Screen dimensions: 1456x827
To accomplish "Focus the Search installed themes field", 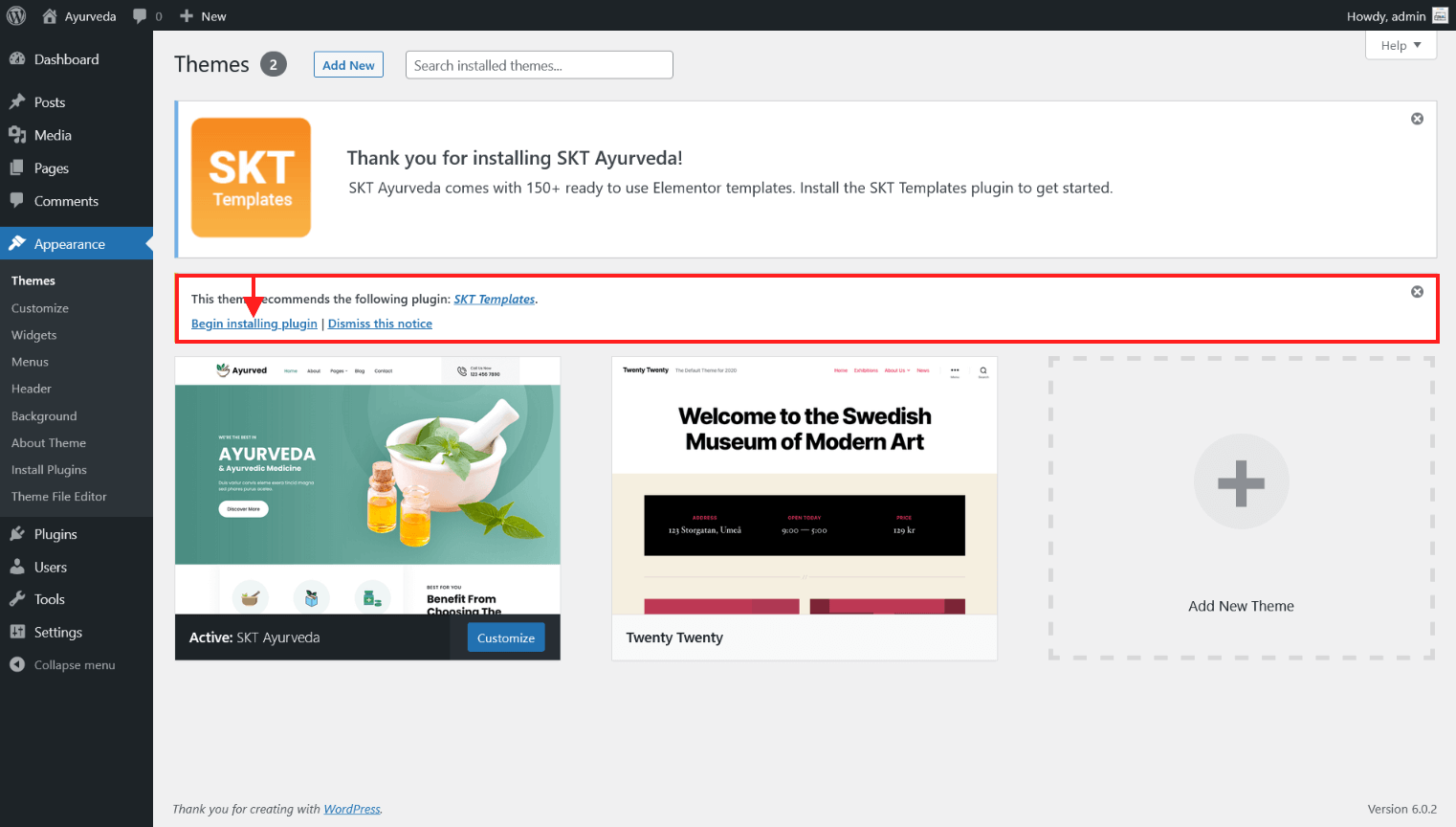I will [x=540, y=65].
